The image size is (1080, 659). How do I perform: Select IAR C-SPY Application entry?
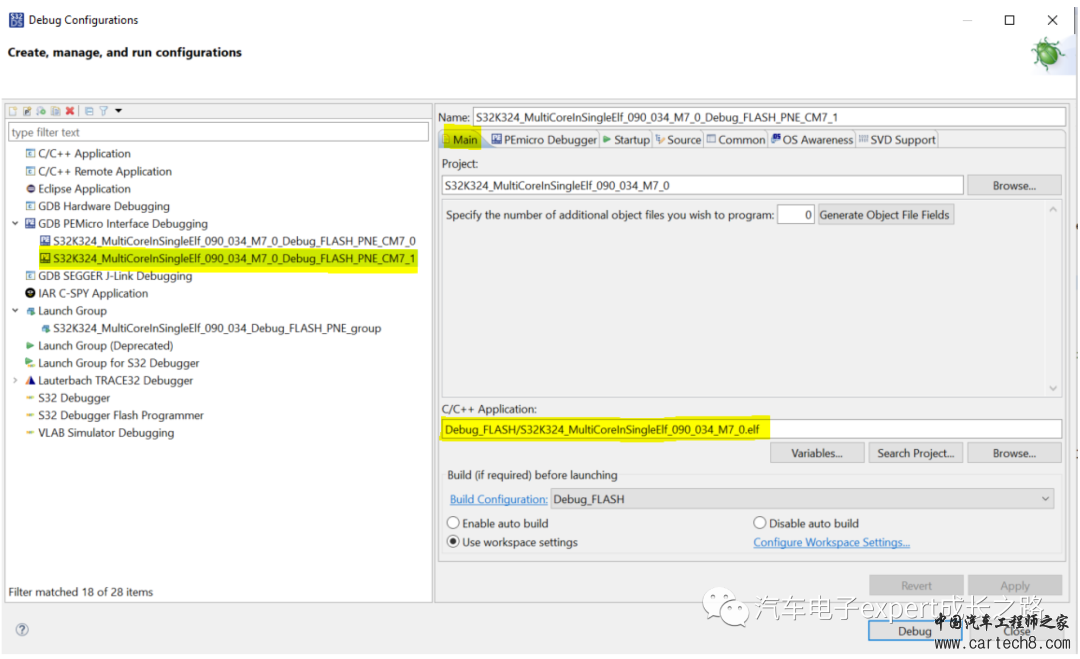click(x=92, y=293)
